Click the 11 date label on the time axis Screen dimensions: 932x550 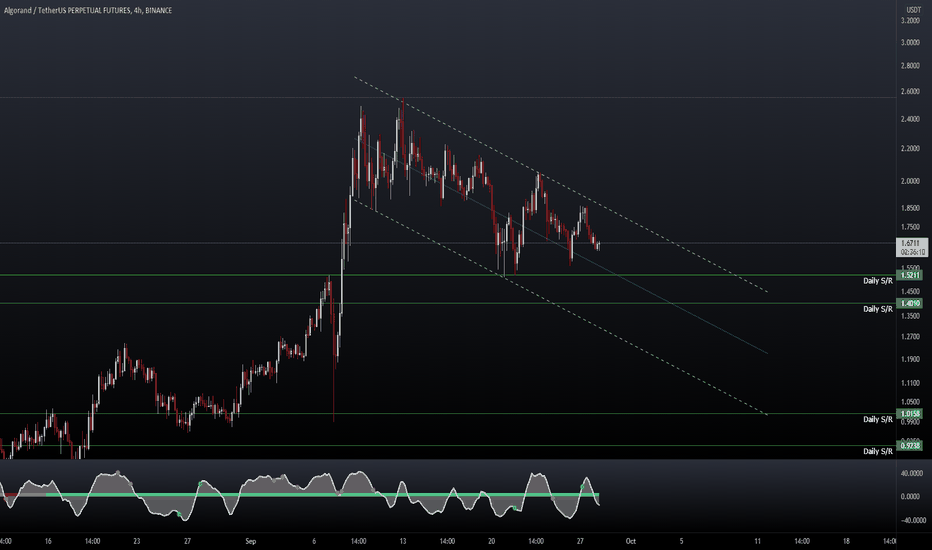pos(758,542)
